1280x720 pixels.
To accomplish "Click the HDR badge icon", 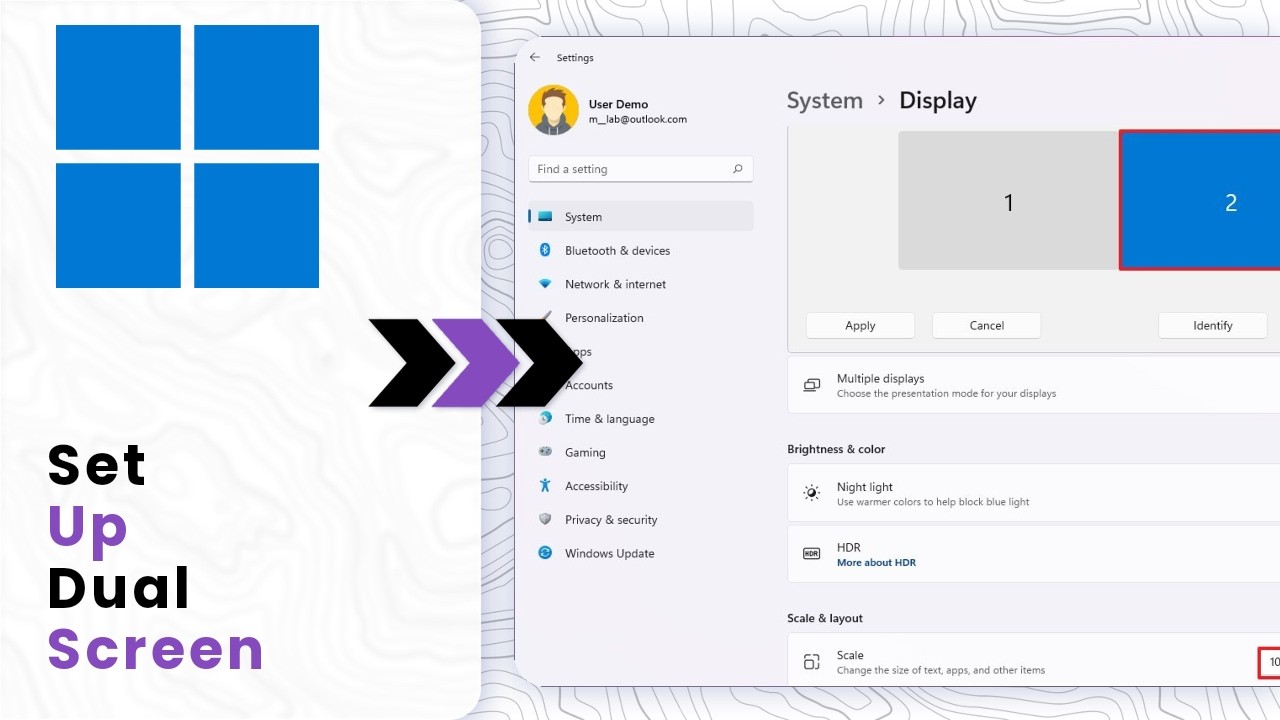I will pyautogui.click(x=812, y=553).
